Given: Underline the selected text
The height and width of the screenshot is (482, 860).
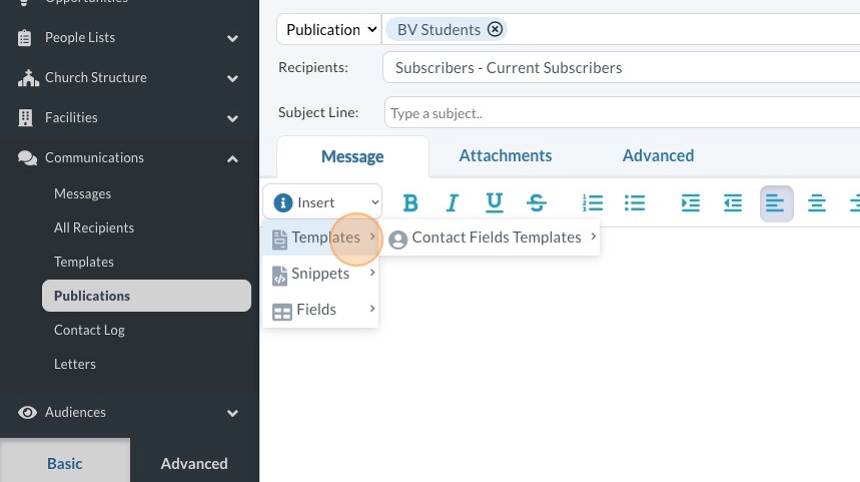Looking at the screenshot, I should coord(494,203).
